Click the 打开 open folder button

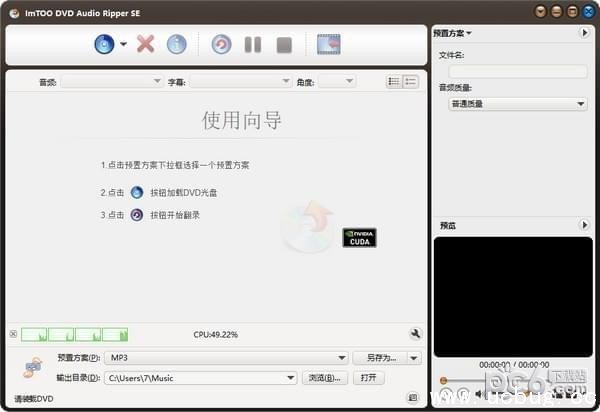tap(368, 378)
